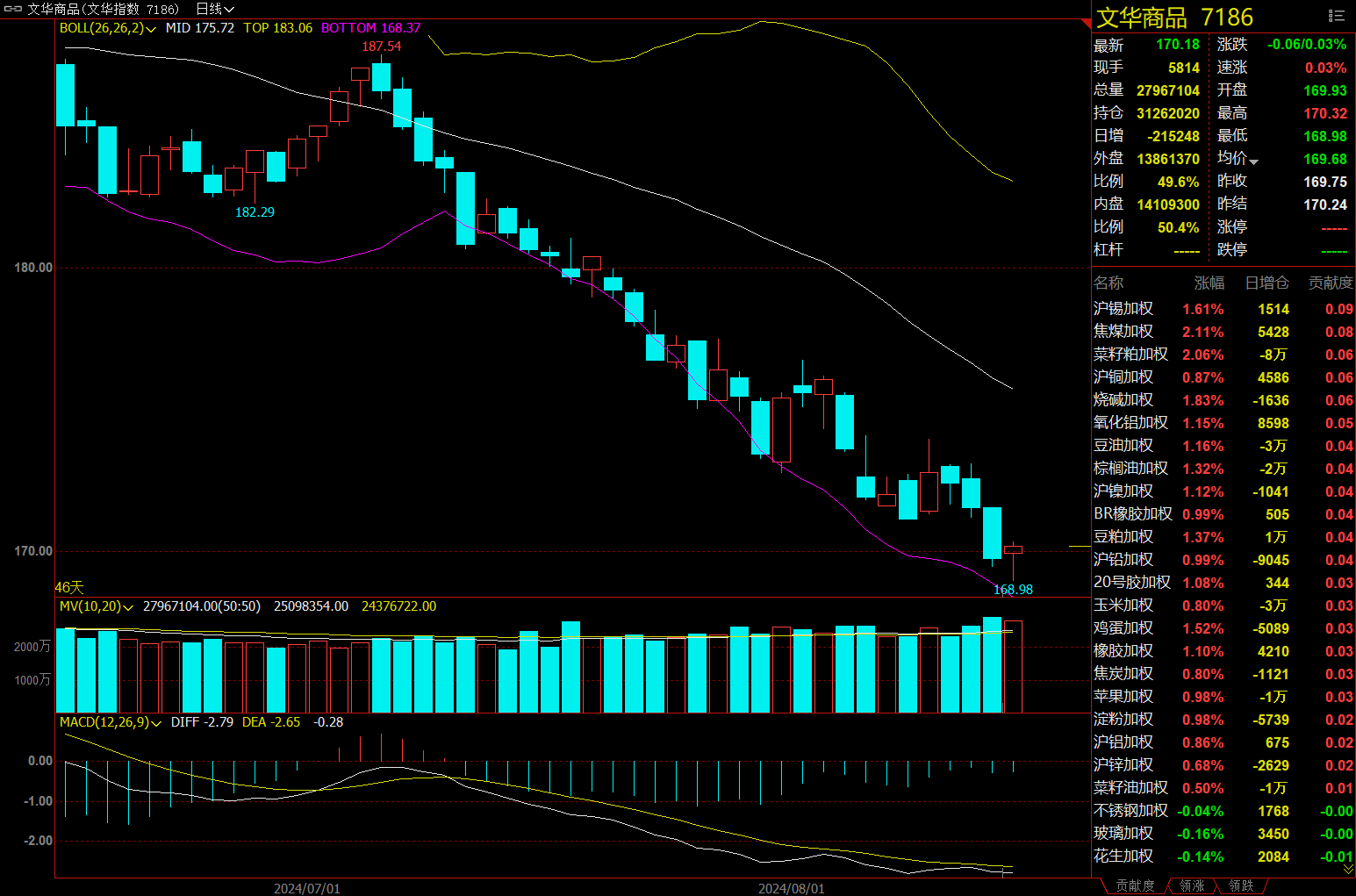The height and width of the screenshot is (896, 1356).
Task: Click the 总量 value 27967104
Action: tap(1168, 90)
